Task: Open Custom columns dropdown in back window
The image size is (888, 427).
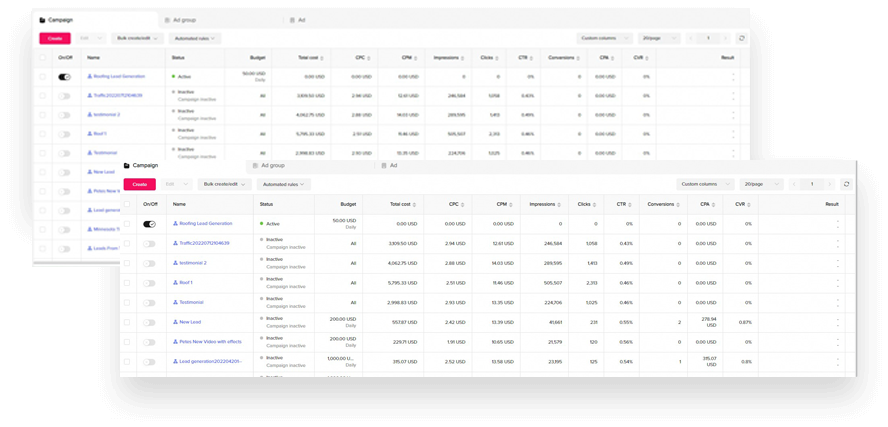Action: pos(604,38)
